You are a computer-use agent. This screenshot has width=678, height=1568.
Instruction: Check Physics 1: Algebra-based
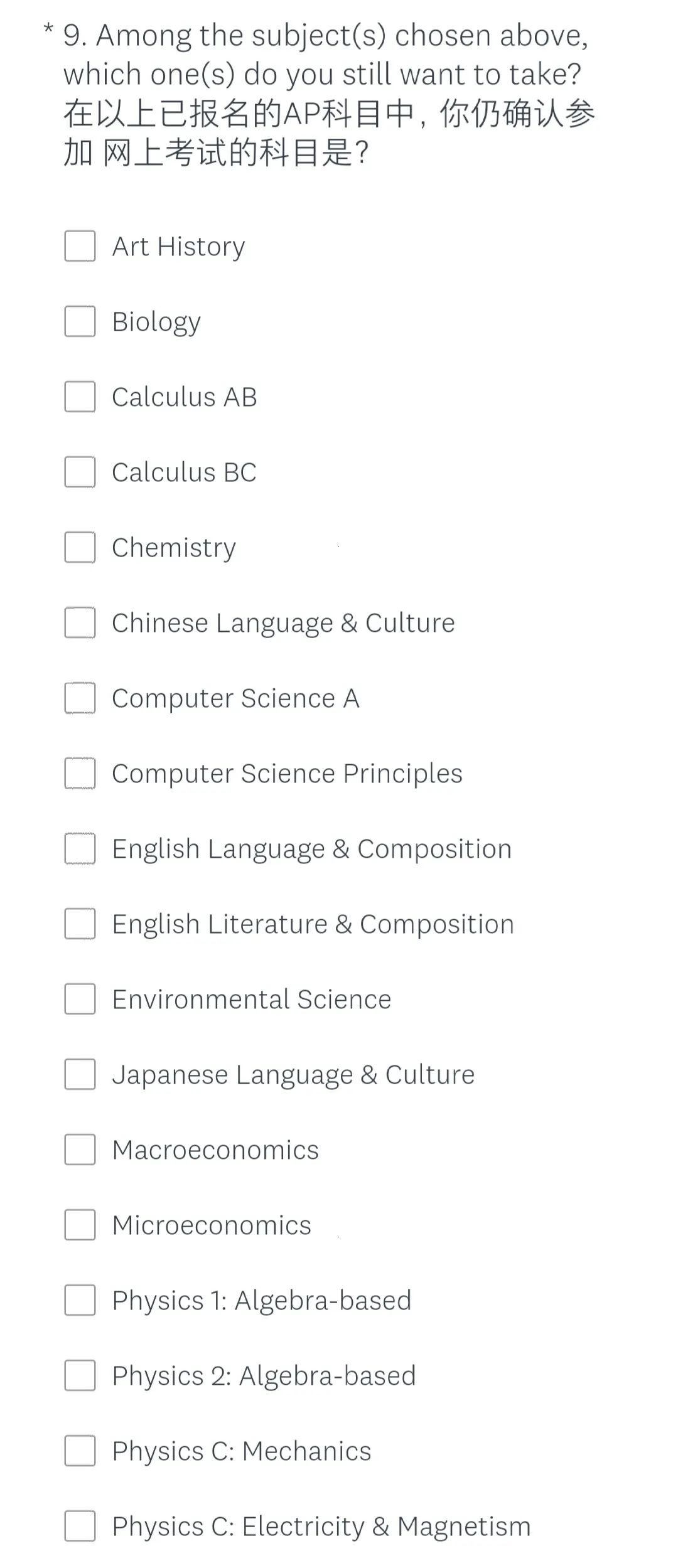79,1300
